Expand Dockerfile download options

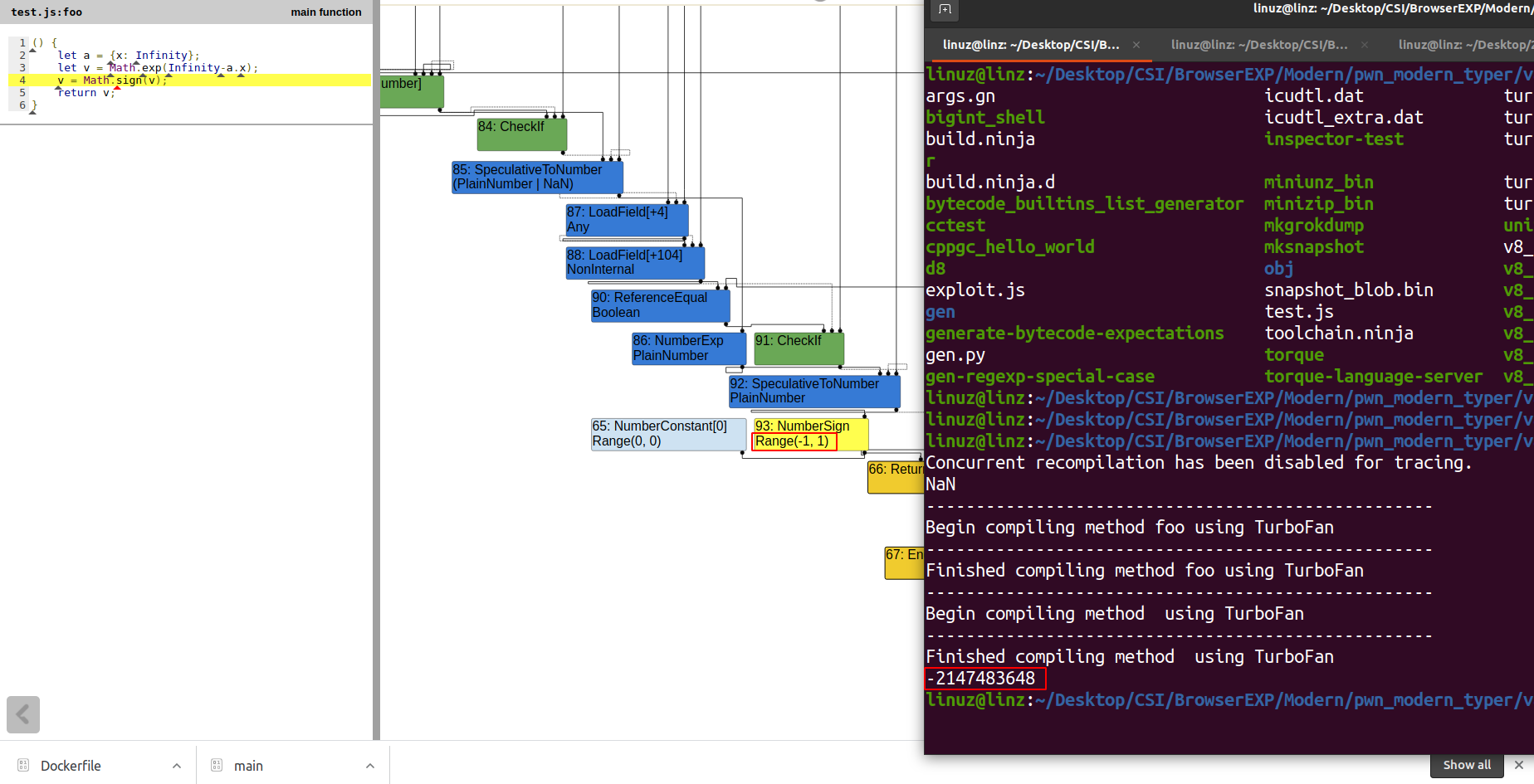[177, 766]
